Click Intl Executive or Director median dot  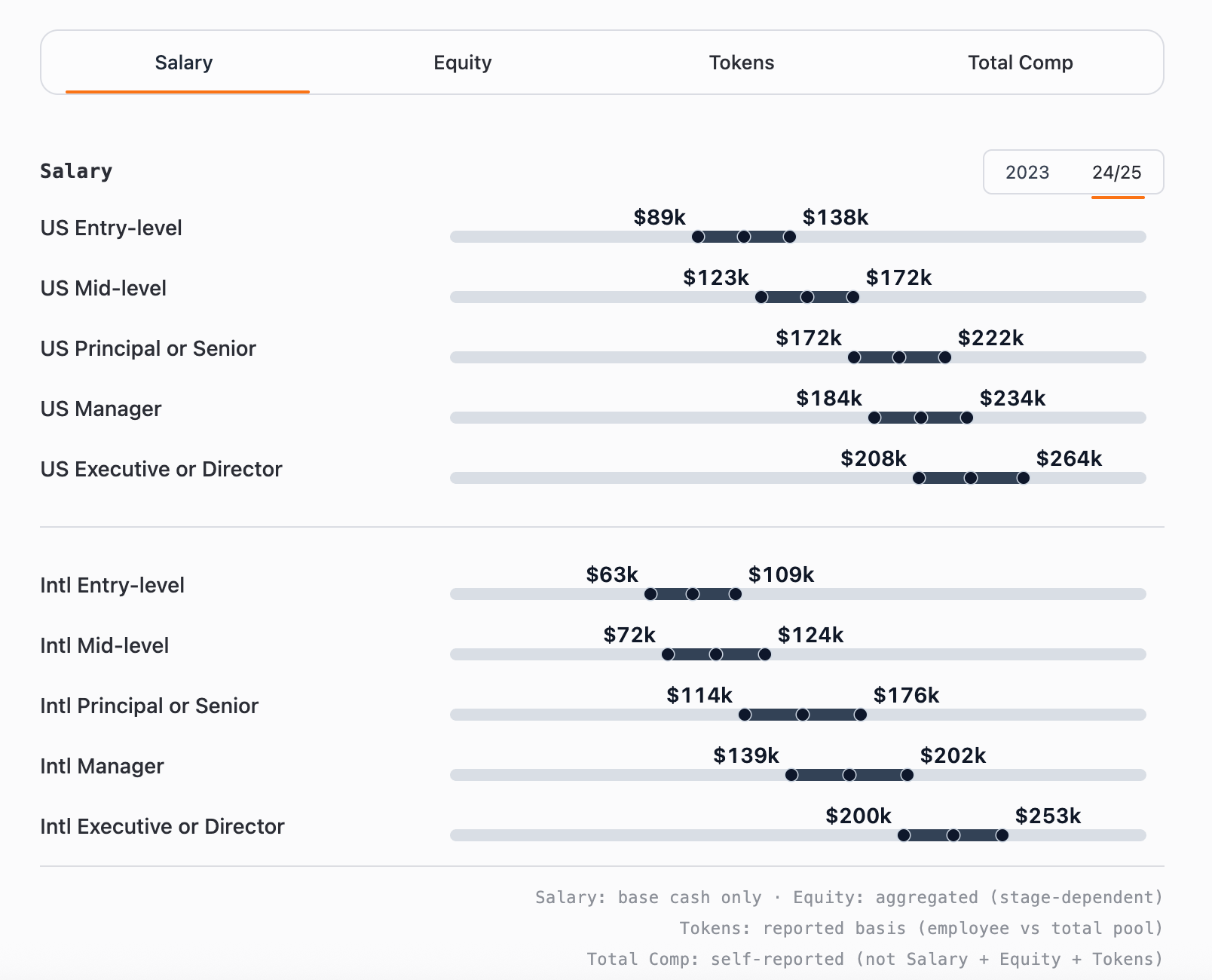953,835
